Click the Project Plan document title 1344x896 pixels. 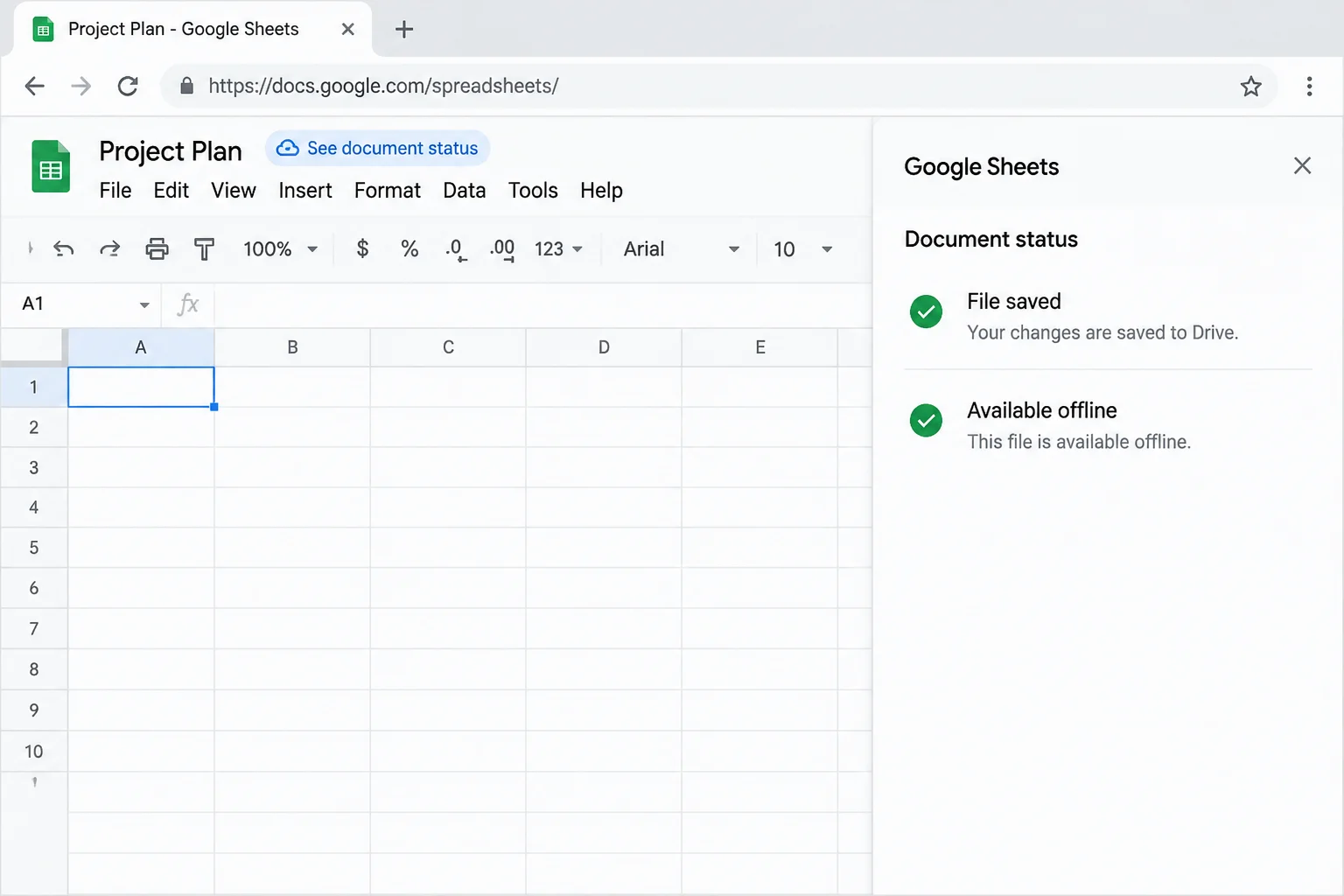[171, 151]
